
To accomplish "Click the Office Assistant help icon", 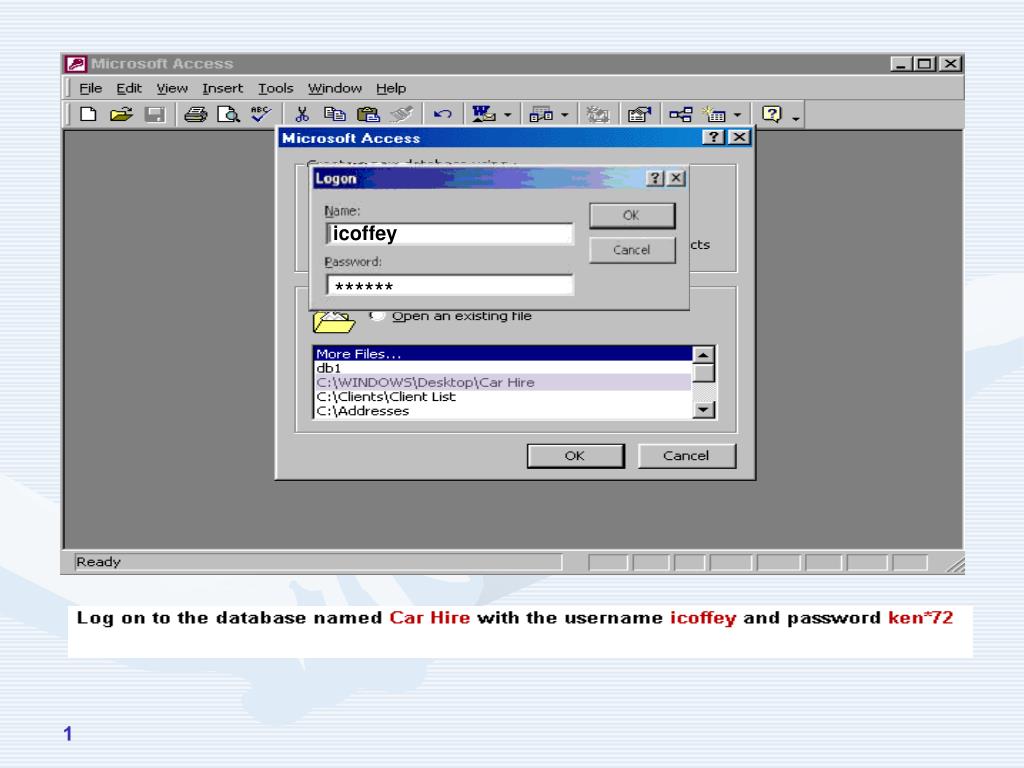I will [771, 114].
